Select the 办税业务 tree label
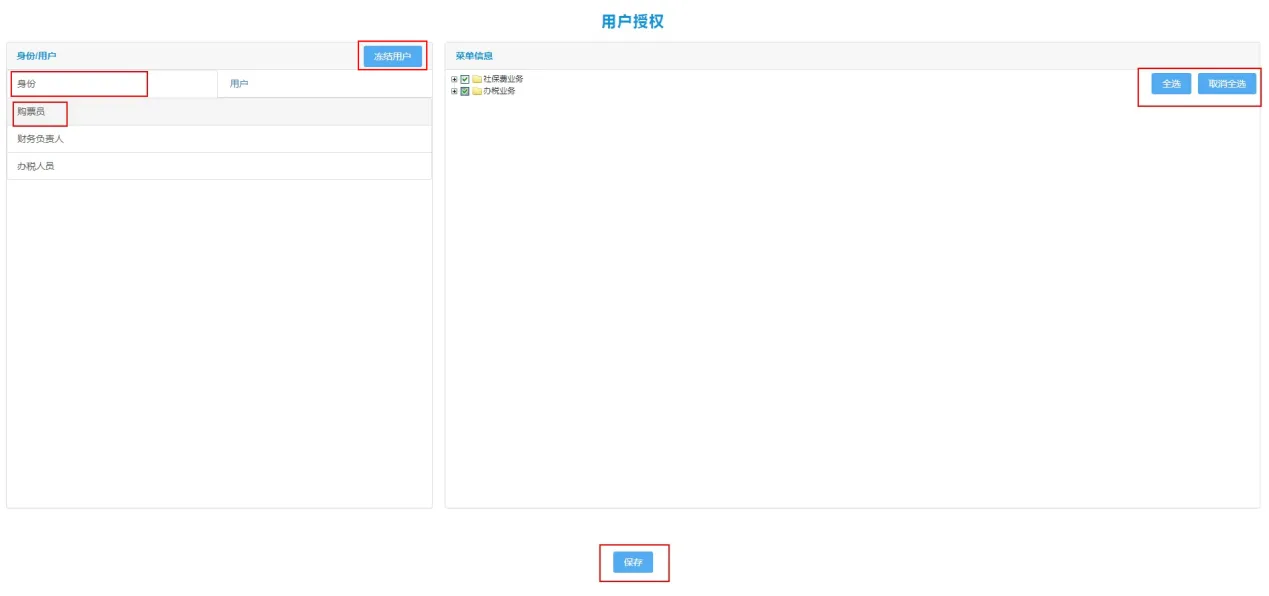The height and width of the screenshot is (596, 1269). coord(499,91)
